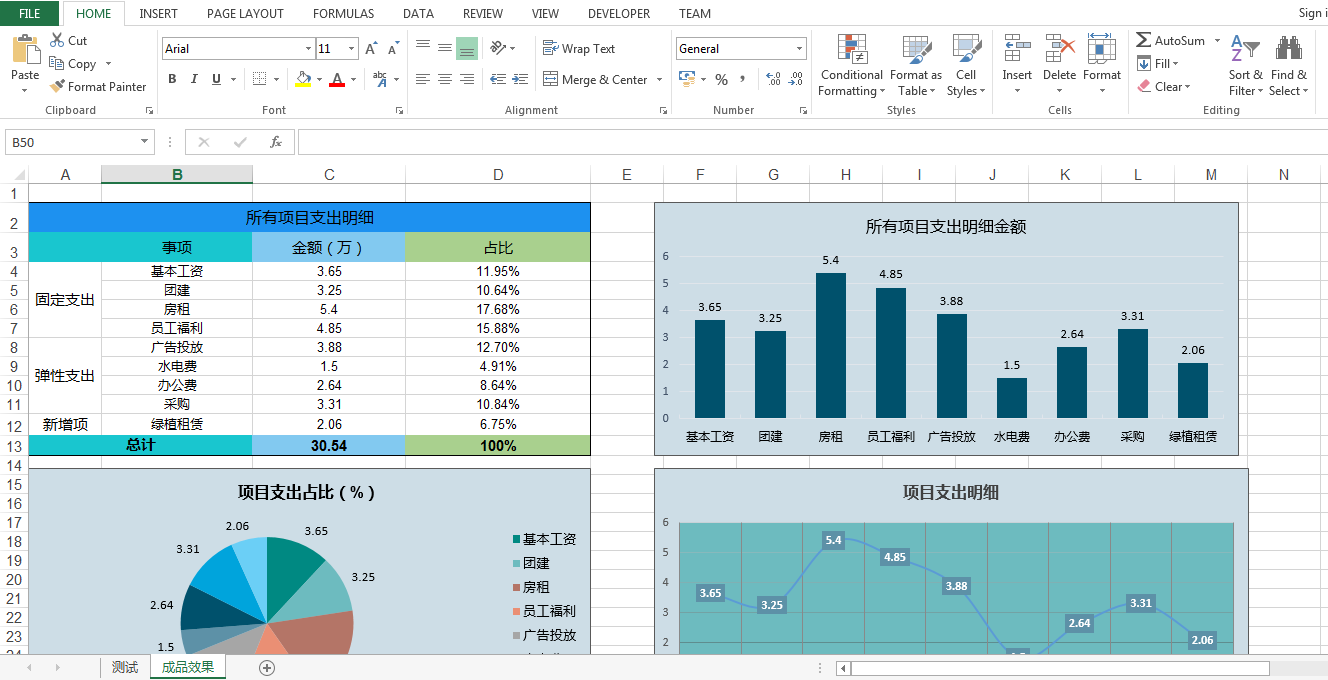Switch to the 测试 sheet tab

tap(125, 667)
